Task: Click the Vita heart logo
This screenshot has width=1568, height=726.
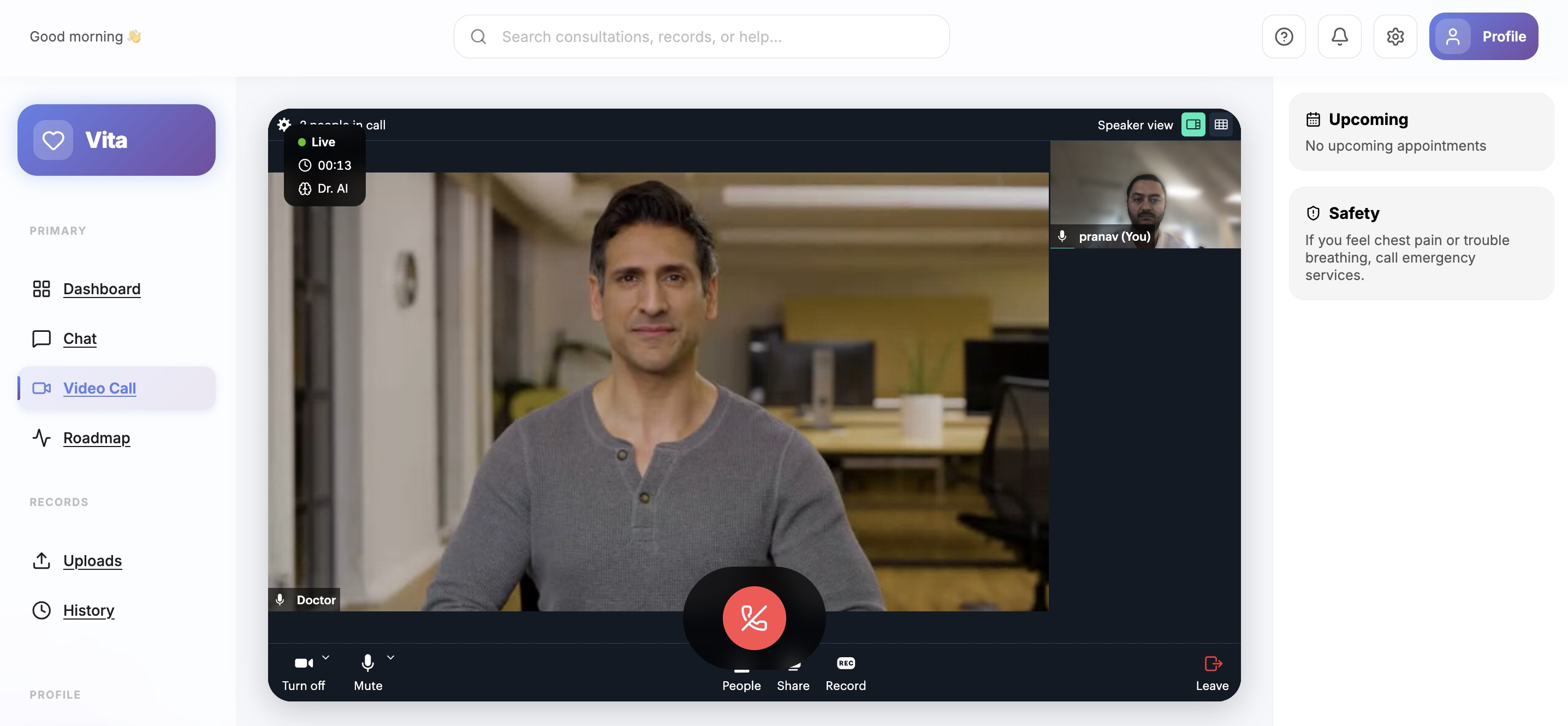Action: (53, 140)
